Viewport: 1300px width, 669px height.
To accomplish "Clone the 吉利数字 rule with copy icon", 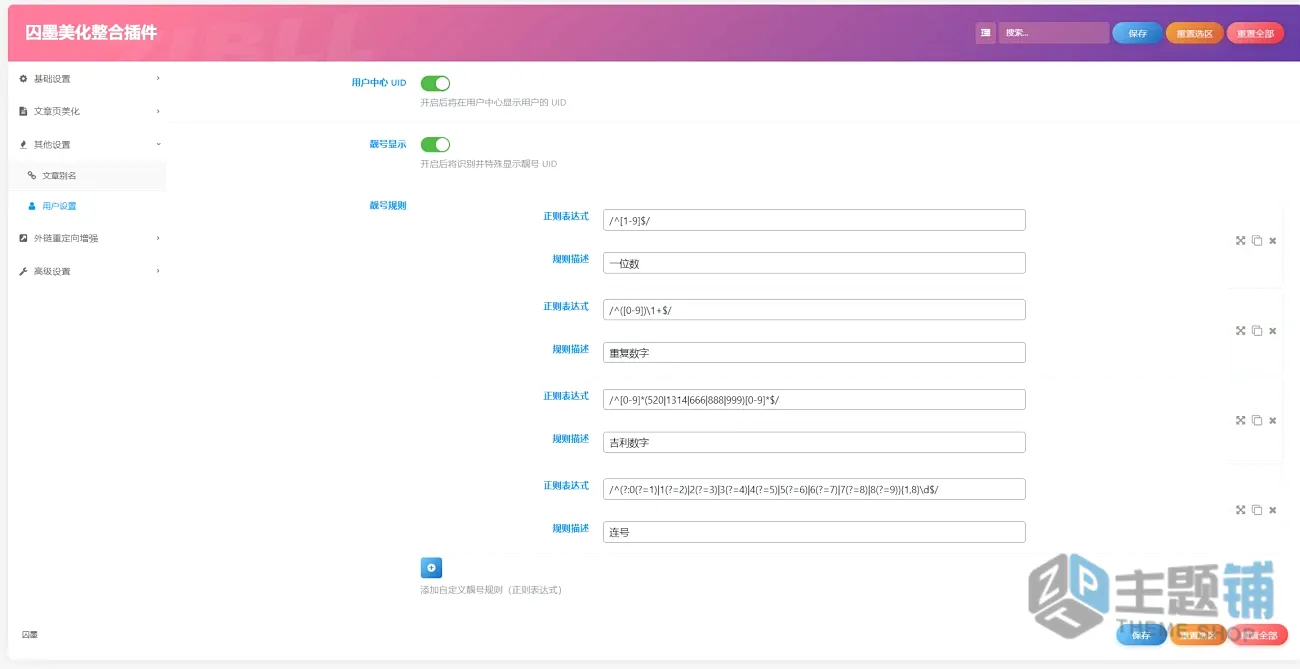I will tap(1257, 421).
